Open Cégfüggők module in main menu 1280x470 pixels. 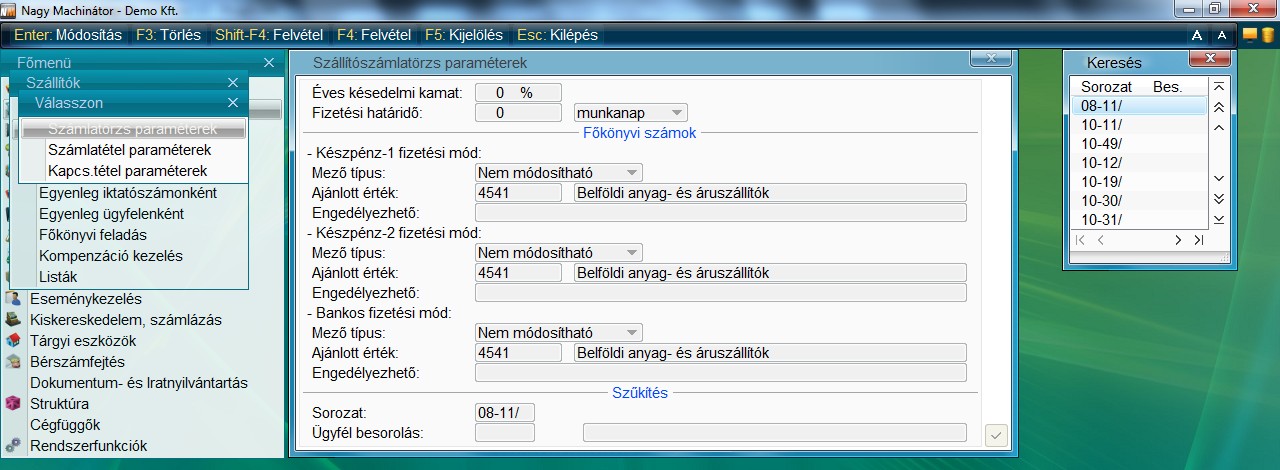(x=65, y=425)
